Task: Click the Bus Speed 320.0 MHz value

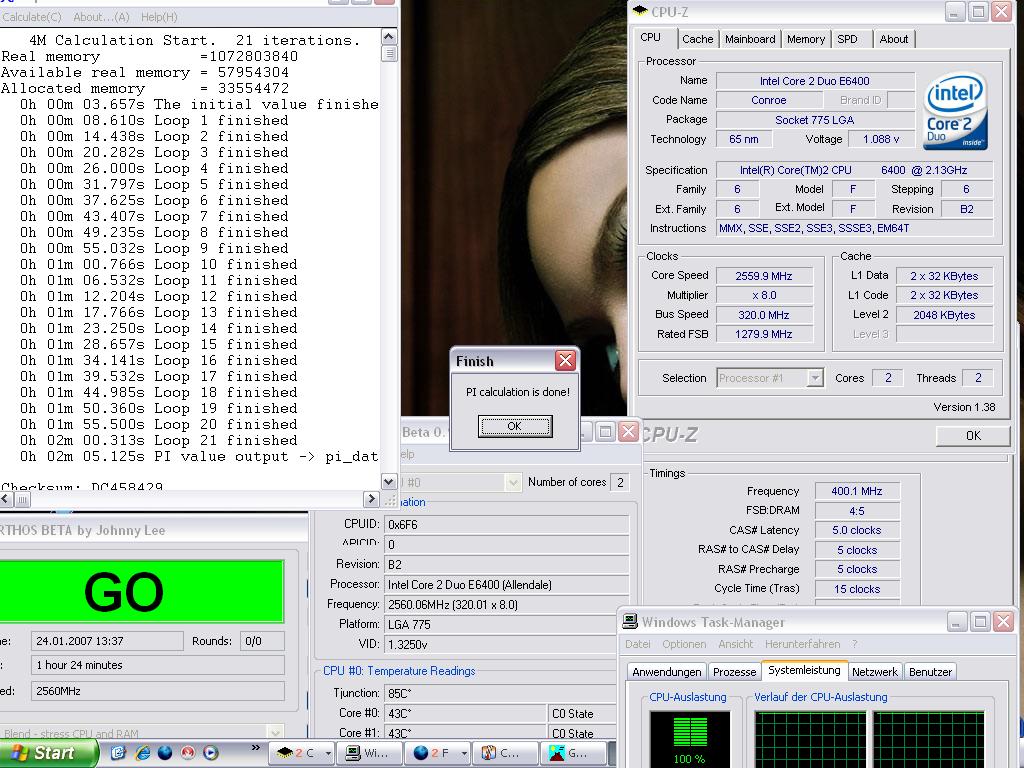Action: click(764, 315)
